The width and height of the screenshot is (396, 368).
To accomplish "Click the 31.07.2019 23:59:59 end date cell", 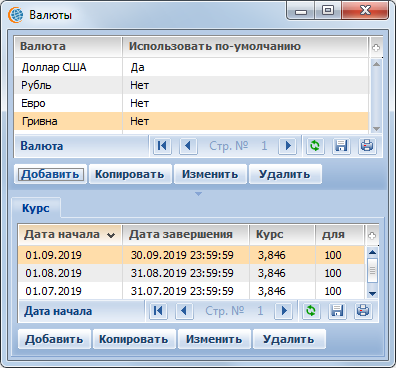I will (186, 291).
